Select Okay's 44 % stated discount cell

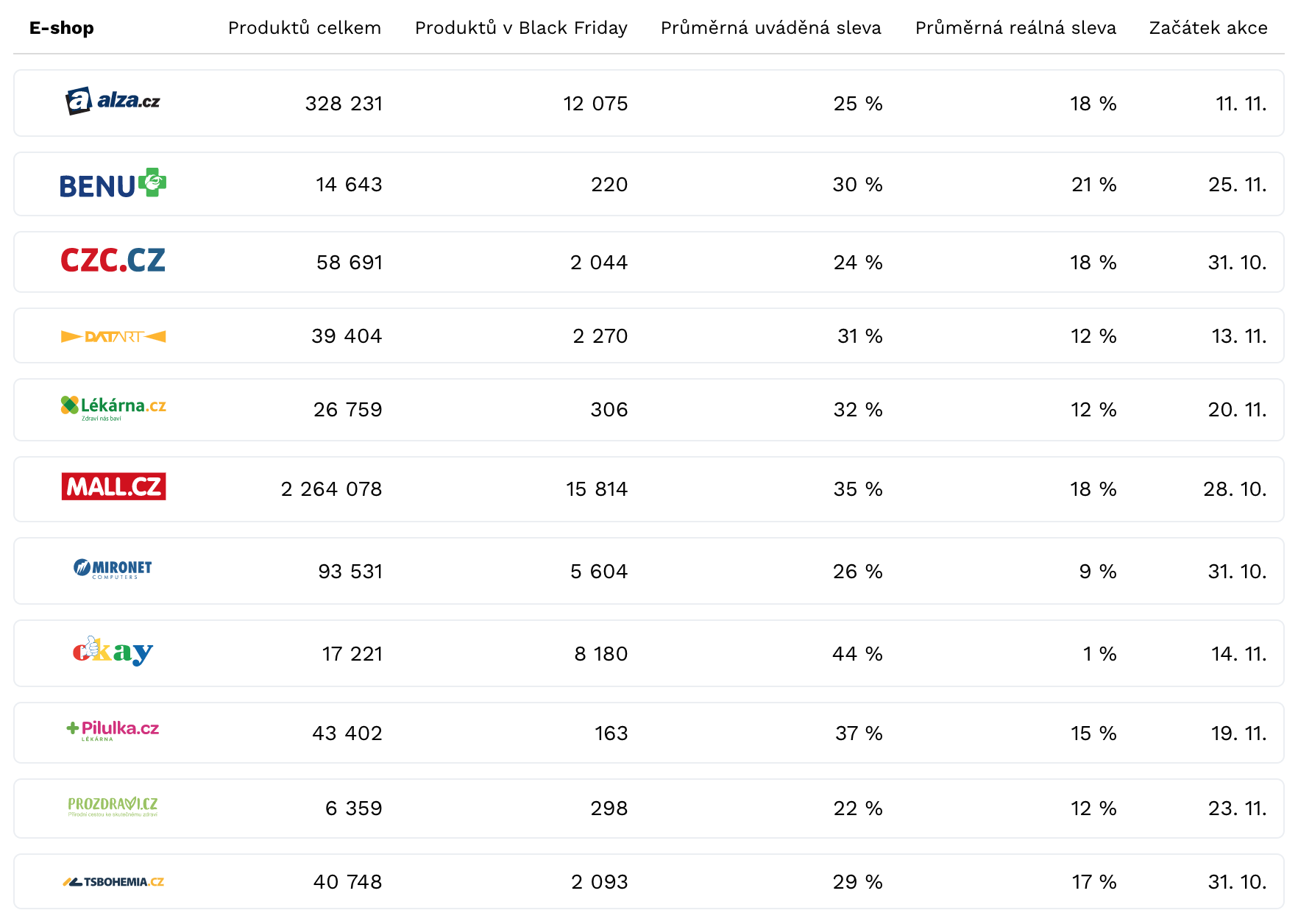click(857, 654)
